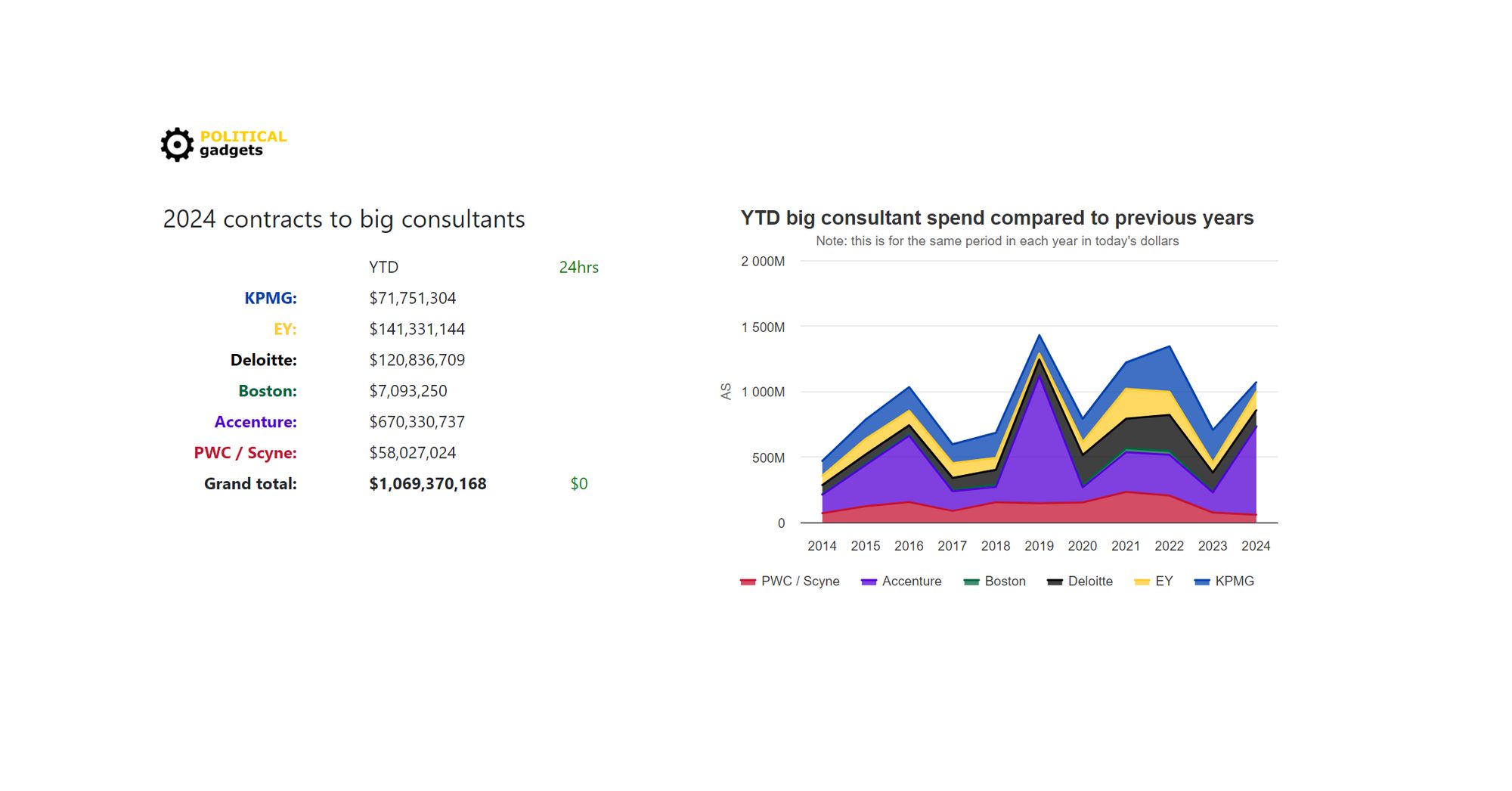
Task: Click the 24hrs column header
Action: tap(579, 267)
